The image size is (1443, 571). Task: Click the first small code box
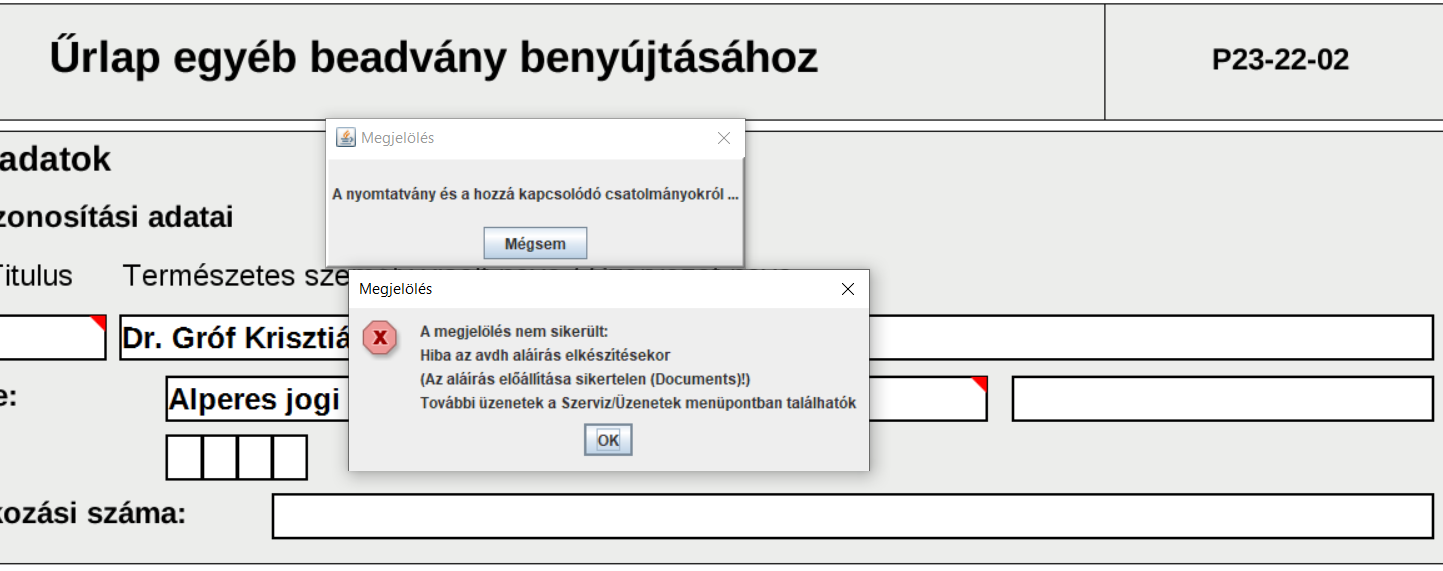point(184,458)
